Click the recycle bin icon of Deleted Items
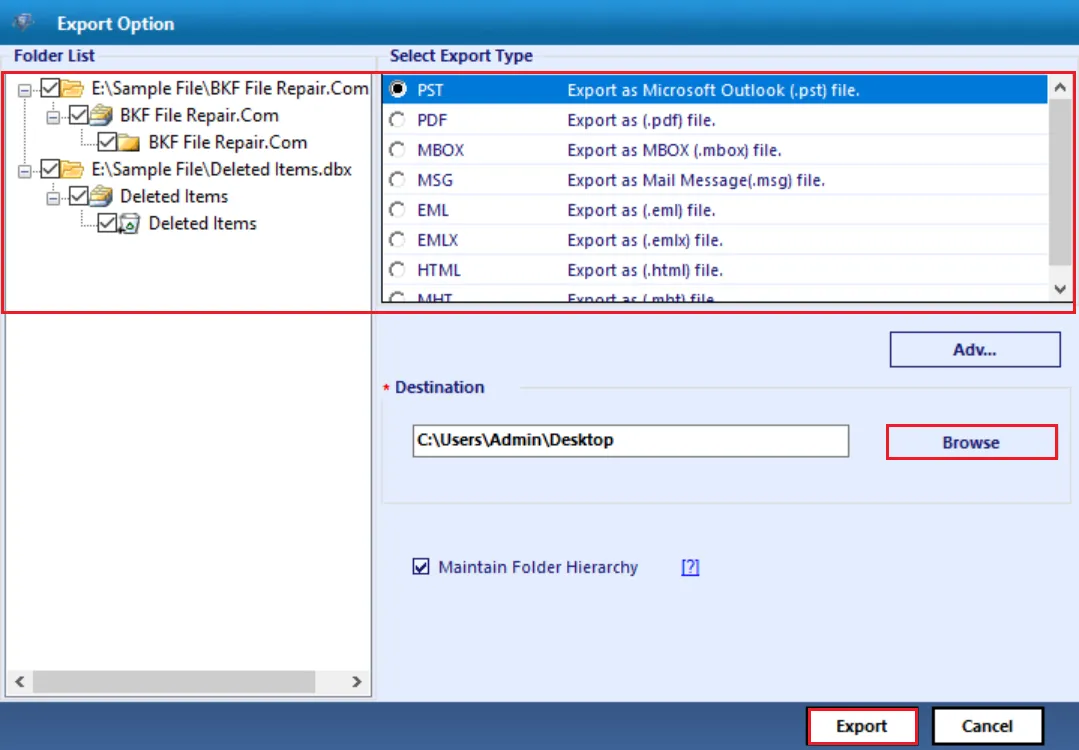Viewport: 1079px width, 750px height. click(129, 224)
